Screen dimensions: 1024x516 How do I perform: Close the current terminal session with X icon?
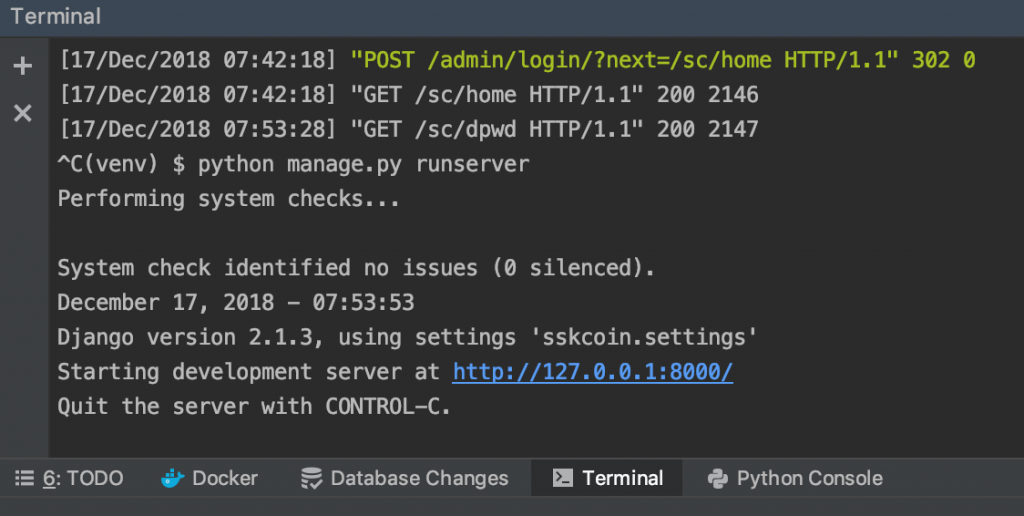pyautogui.click(x=22, y=113)
